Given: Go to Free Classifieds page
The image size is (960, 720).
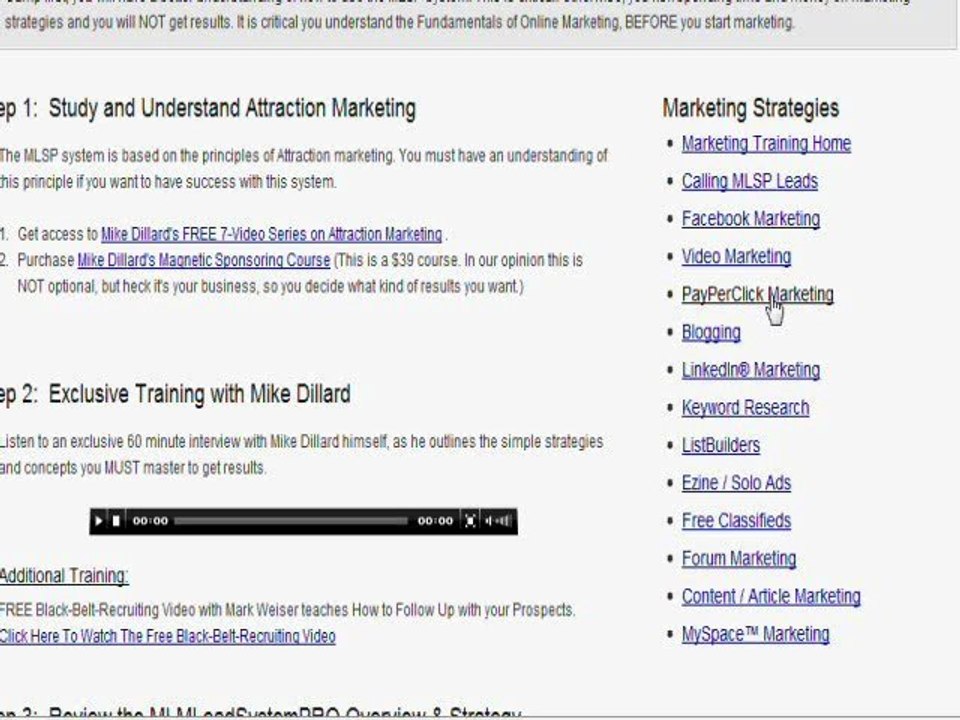Looking at the screenshot, I should [x=736, y=521].
